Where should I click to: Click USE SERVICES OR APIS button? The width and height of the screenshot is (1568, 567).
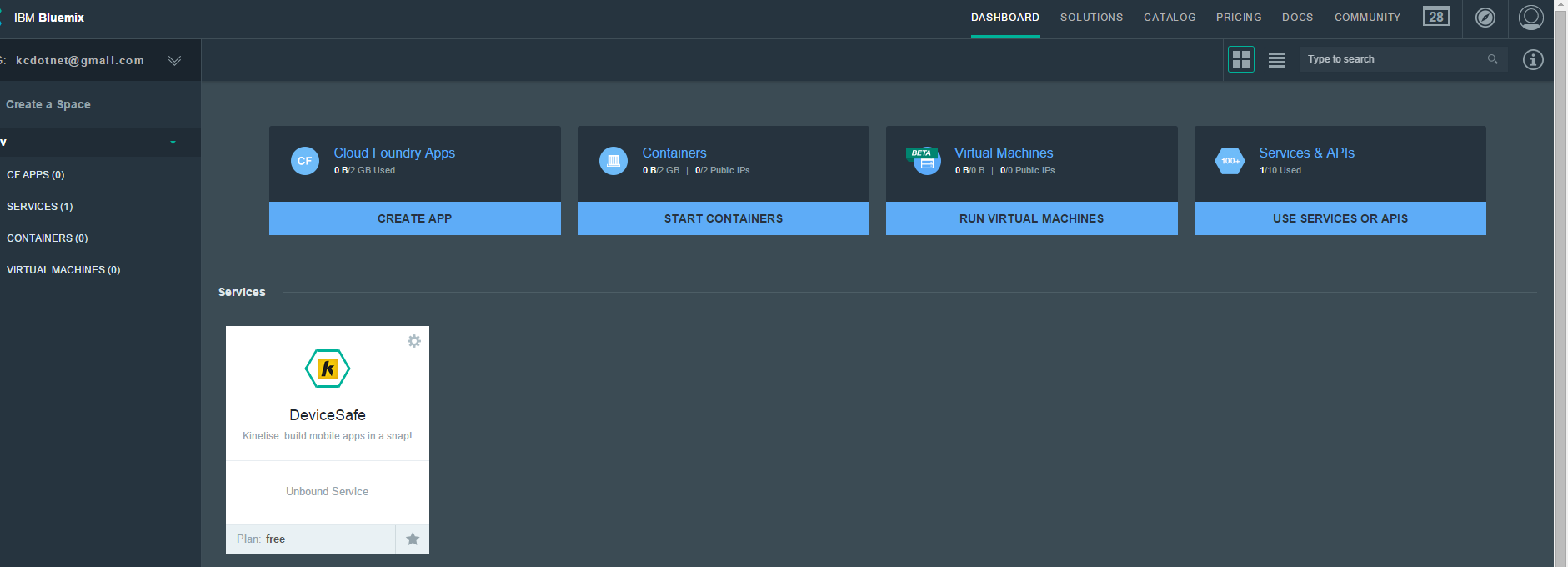click(1340, 218)
